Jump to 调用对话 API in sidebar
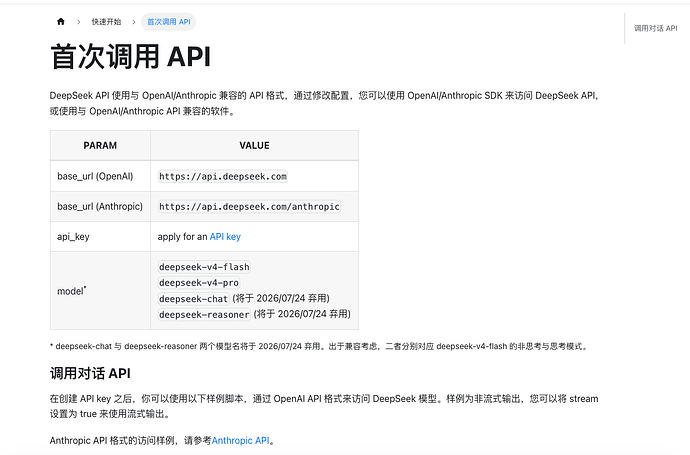Viewport: 690px width, 455px height. point(655,28)
